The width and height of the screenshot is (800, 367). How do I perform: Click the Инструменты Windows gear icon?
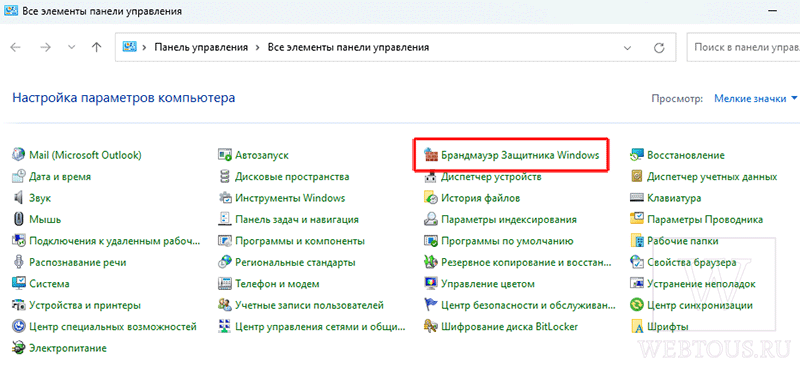coord(224,198)
